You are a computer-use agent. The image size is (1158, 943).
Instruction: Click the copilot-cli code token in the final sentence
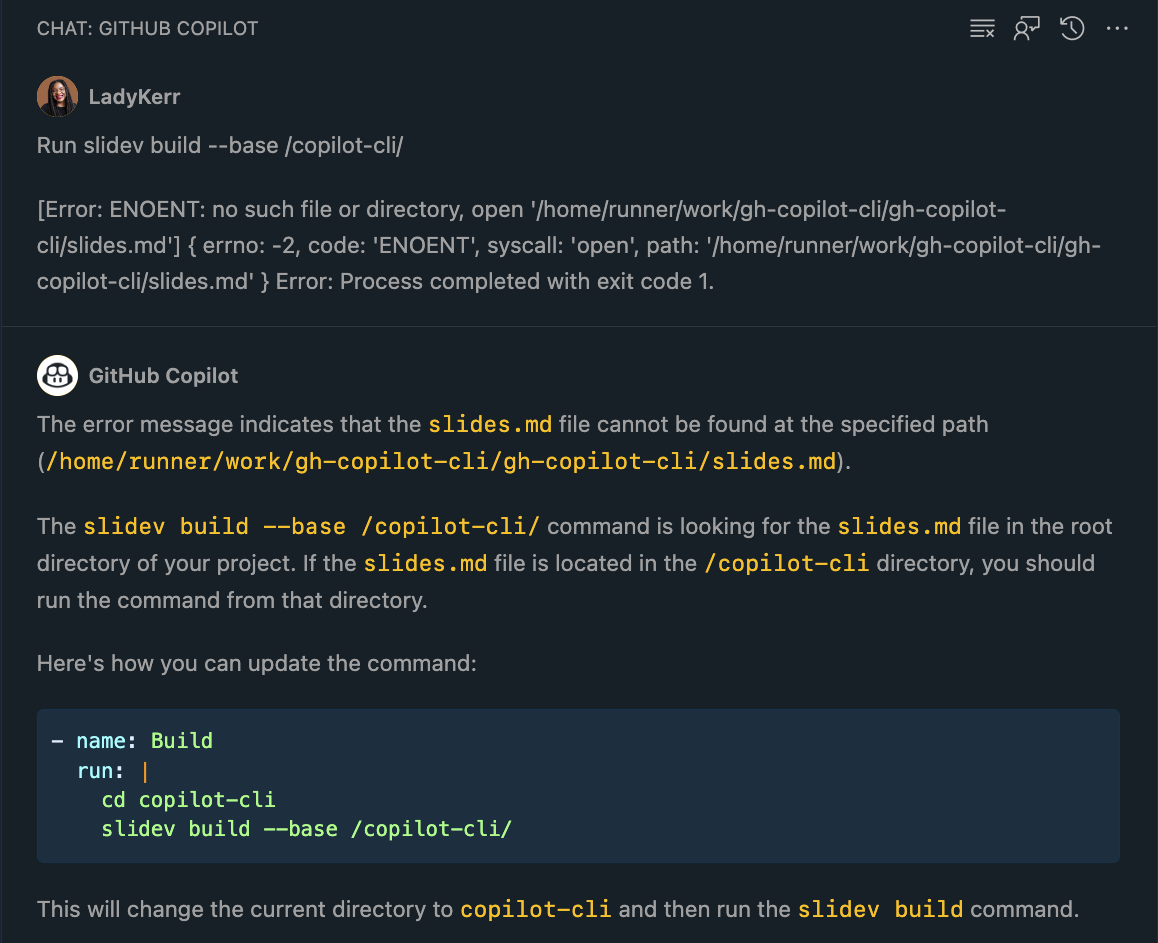point(536,909)
